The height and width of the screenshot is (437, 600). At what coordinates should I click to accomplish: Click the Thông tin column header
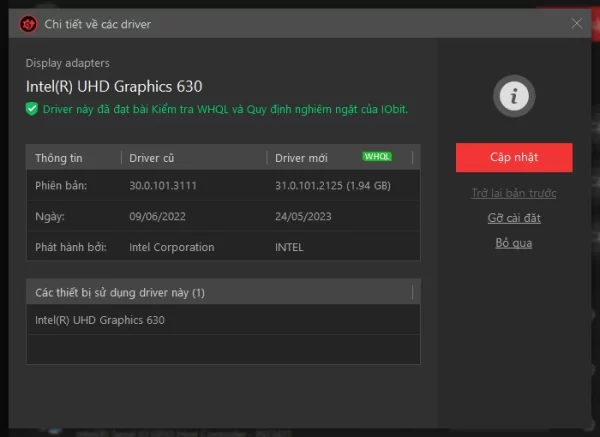(x=59, y=158)
